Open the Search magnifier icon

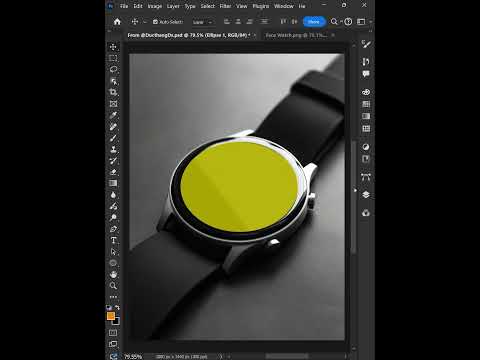click(x=334, y=22)
